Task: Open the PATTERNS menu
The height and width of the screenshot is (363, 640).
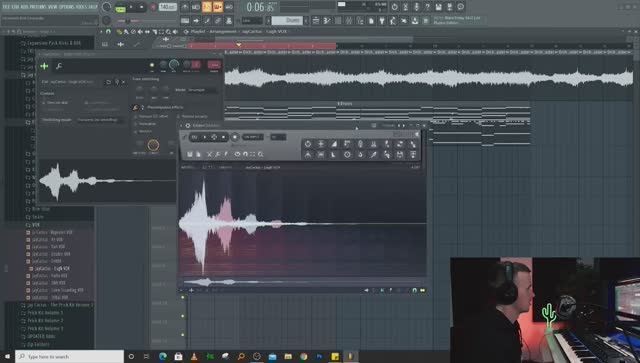Action: point(39,7)
